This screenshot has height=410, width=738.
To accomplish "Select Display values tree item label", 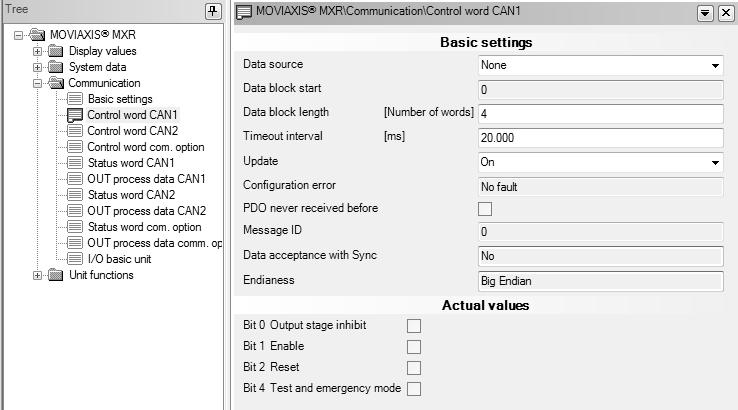I will 103,51.
